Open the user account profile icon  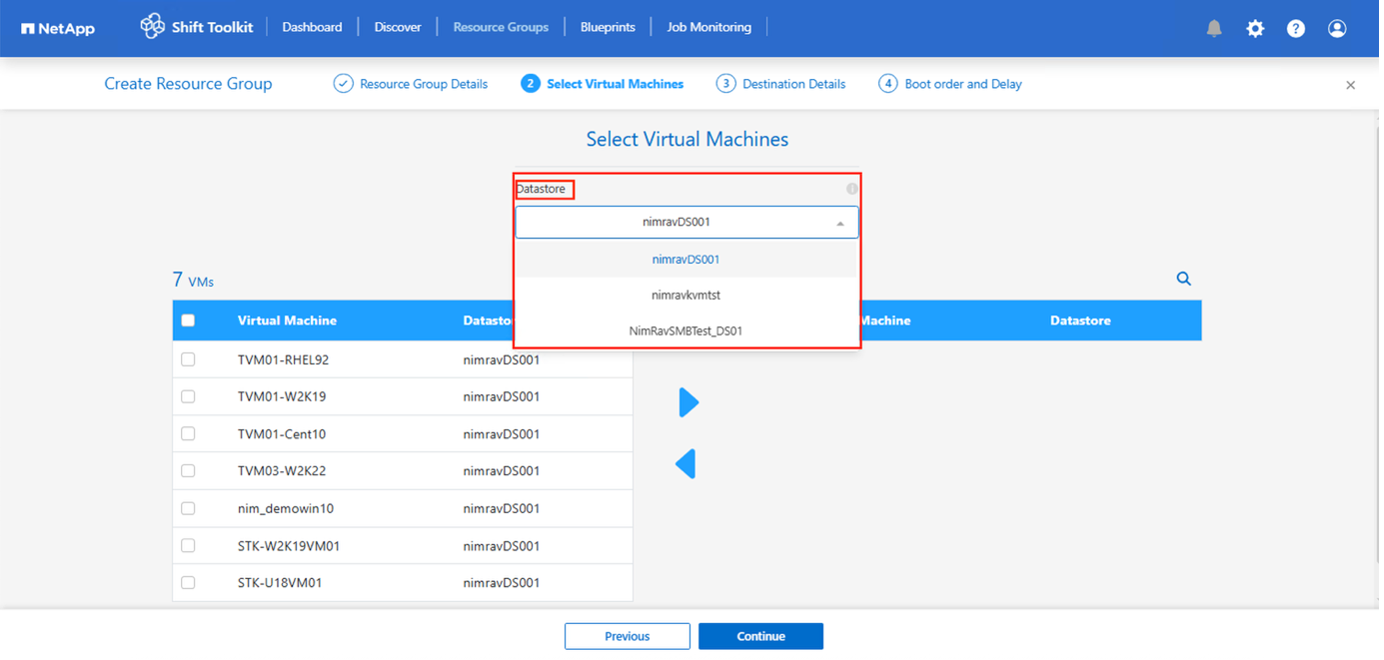1337,29
